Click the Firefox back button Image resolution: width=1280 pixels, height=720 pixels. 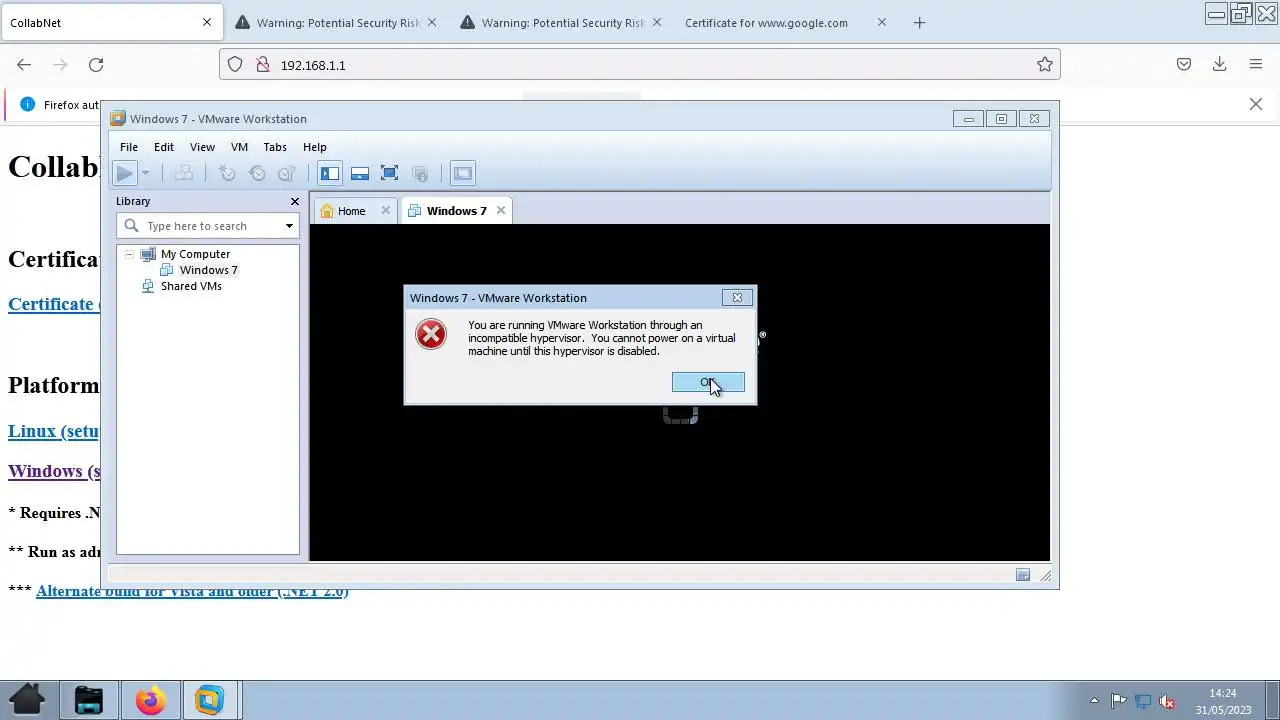pyautogui.click(x=24, y=65)
